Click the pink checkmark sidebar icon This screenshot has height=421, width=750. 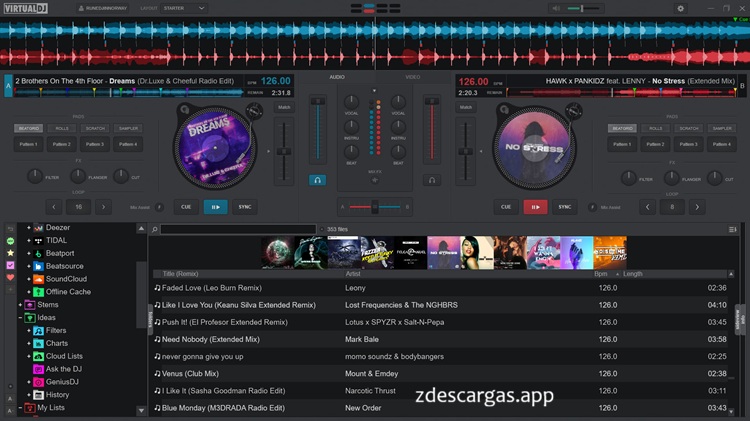pyautogui.click(x=10, y=265)
